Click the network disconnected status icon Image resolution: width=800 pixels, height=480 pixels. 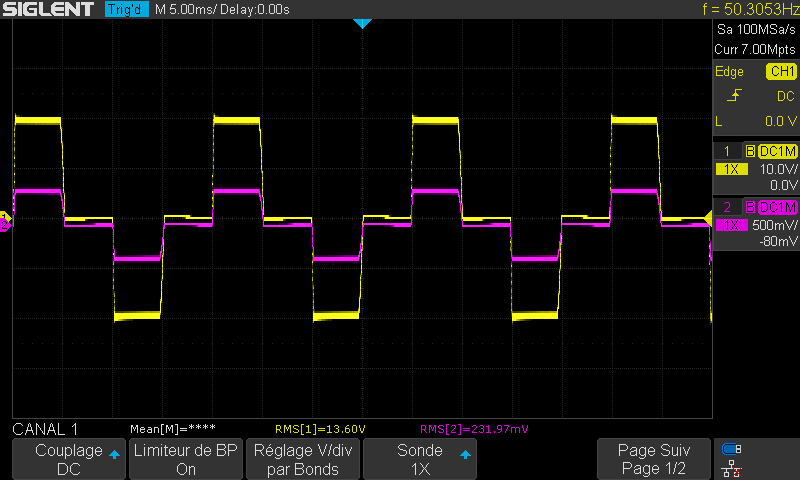pyautogui.click(x=732, y=468)
